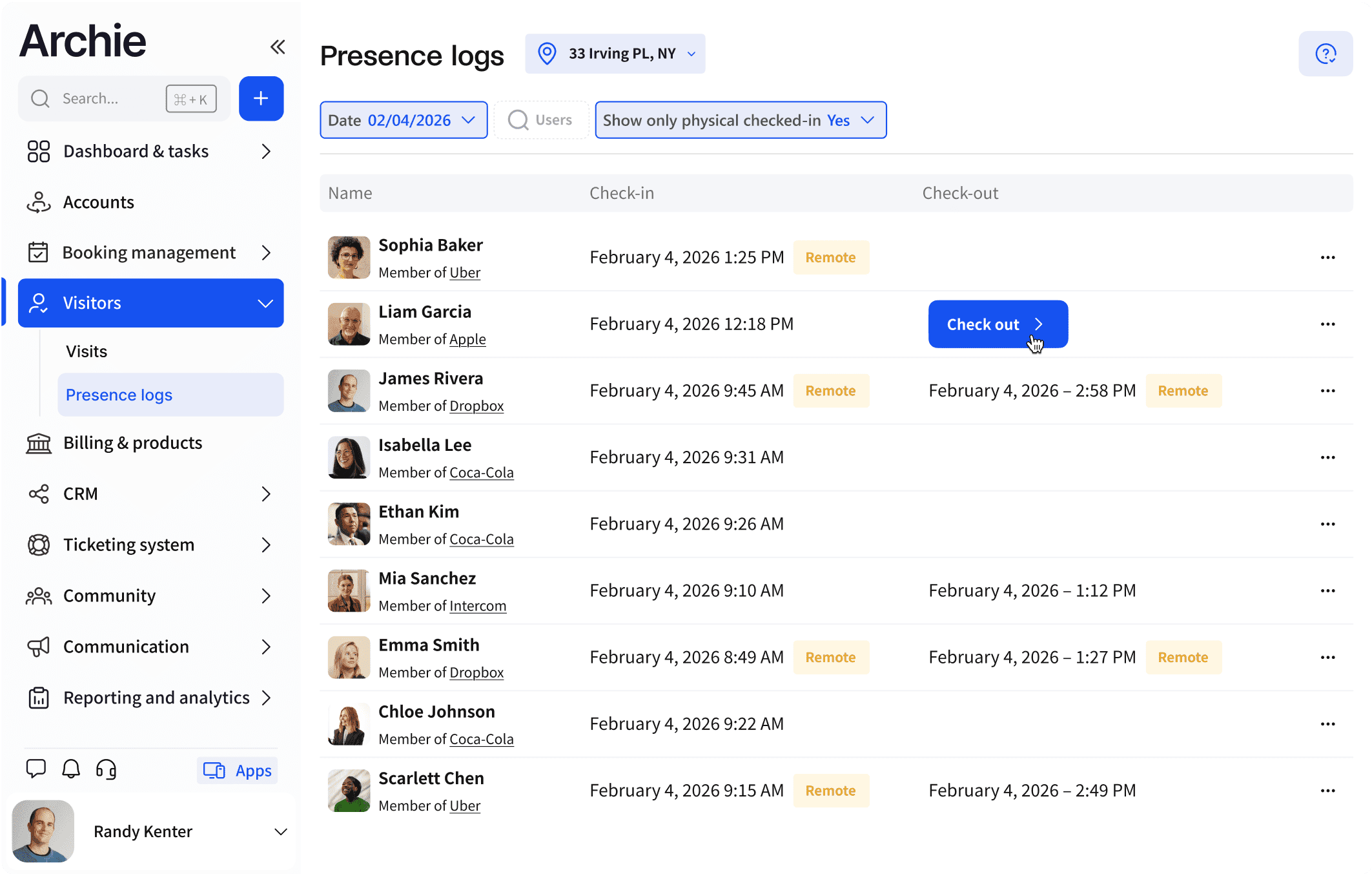
Task: Open the Date 02/04/2026 filter
Action: tap(403, 120)
